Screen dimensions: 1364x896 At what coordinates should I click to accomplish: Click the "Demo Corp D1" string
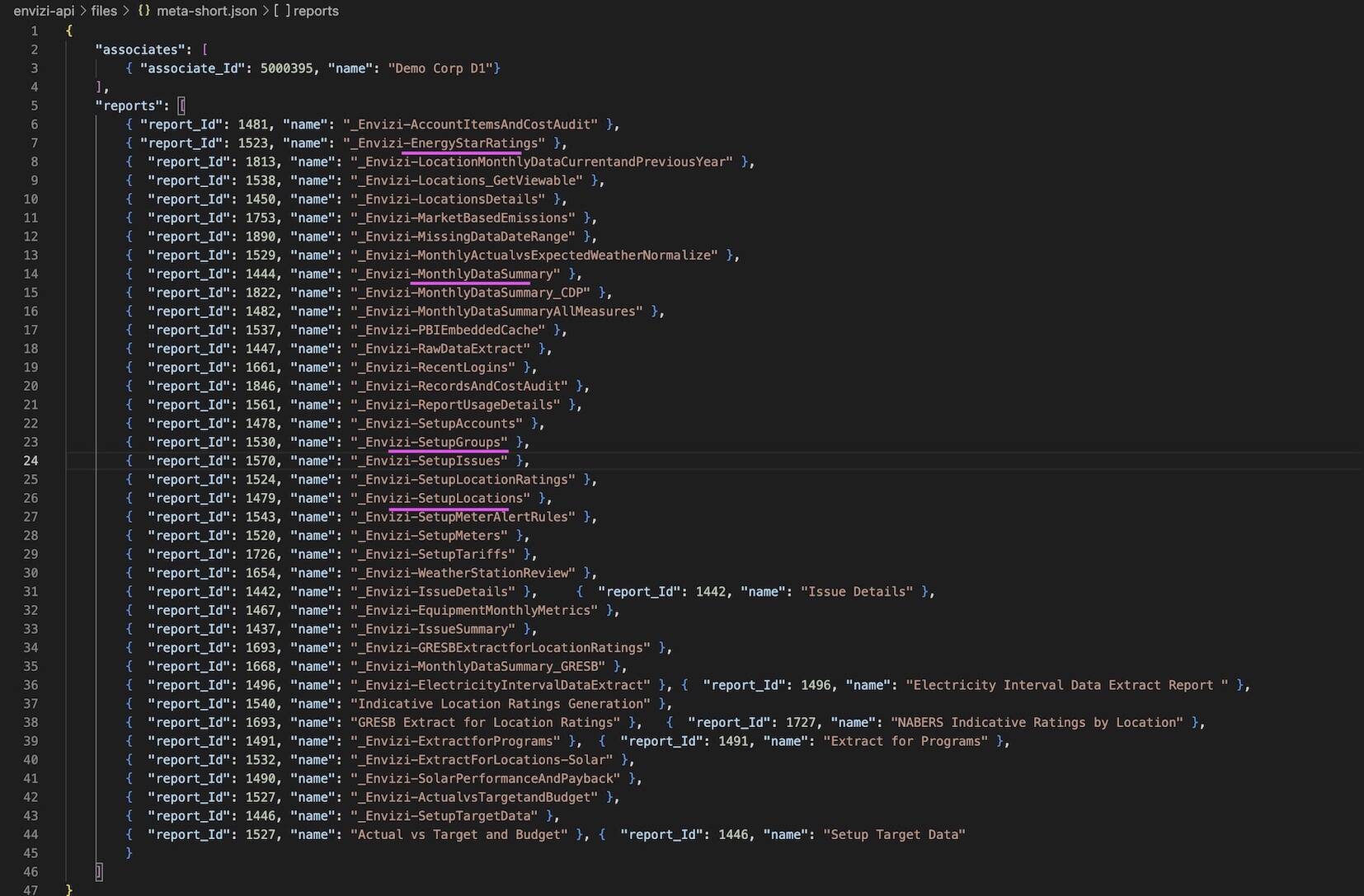click(x=440, y=68)
